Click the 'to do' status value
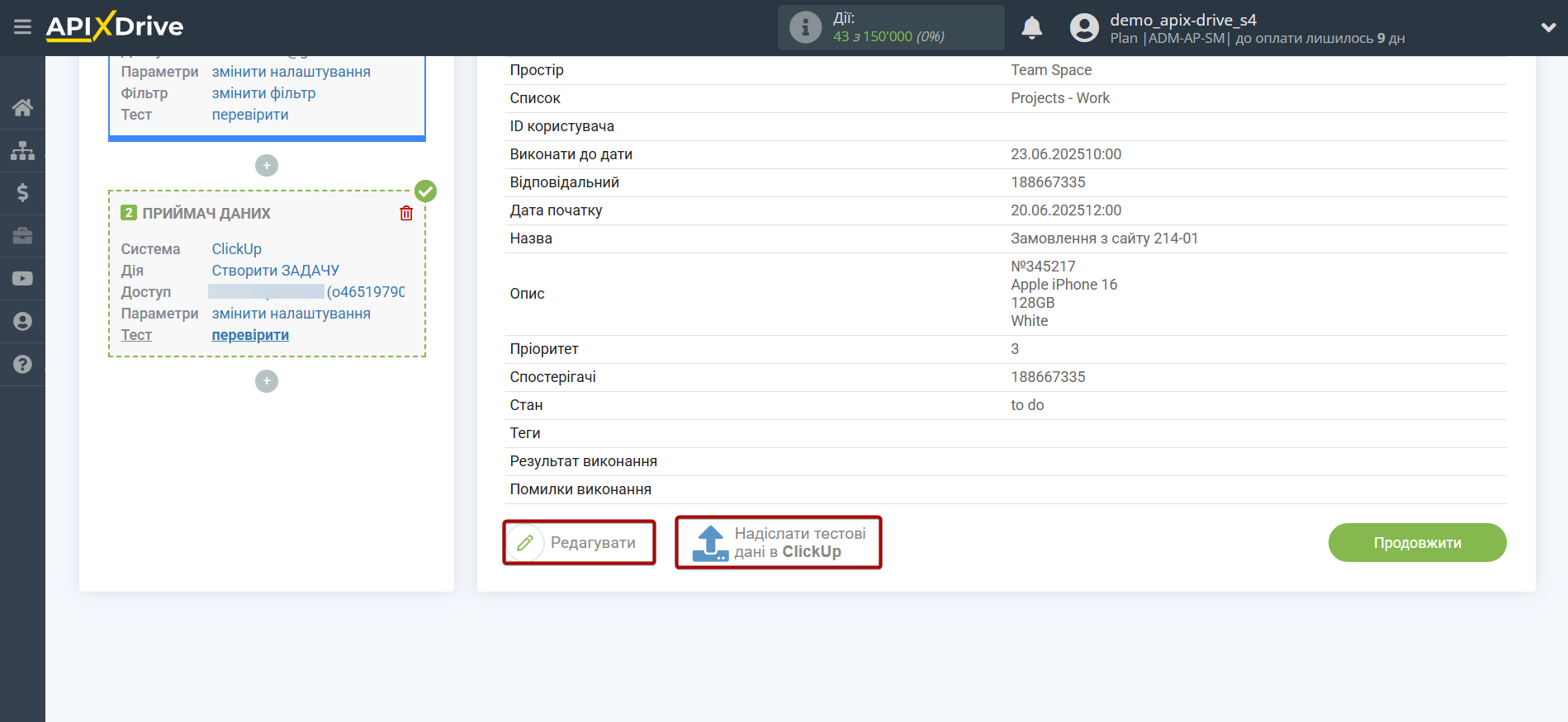Screen dimensions: 1568x722 [x=1027, y=405]
